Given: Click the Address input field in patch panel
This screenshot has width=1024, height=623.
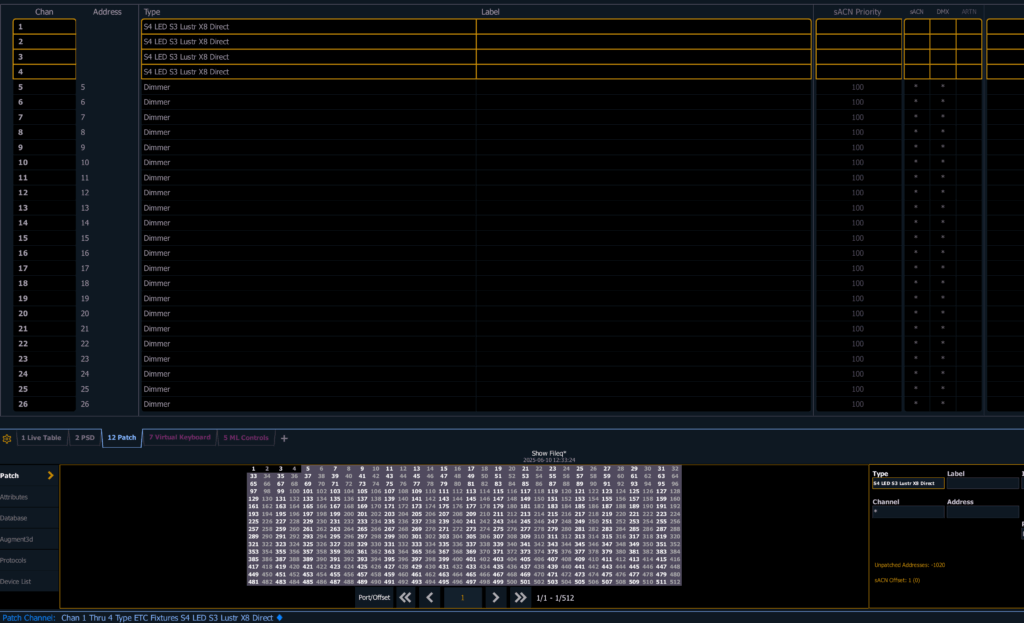Looking at the screenshot, I should click(x=982, y=512).
